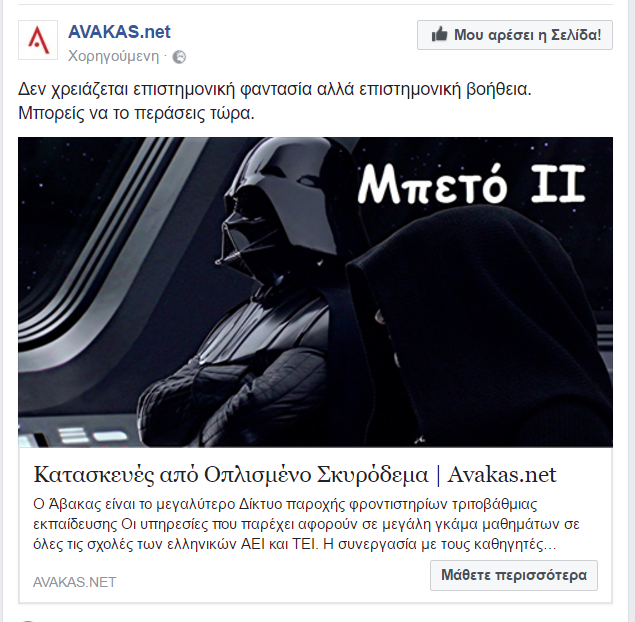Image resolution: width=635 pixels, height=622 pixels.
Task: Click the Μπετό II text on image
Action: pyautogui.click(x=471, y=185)
